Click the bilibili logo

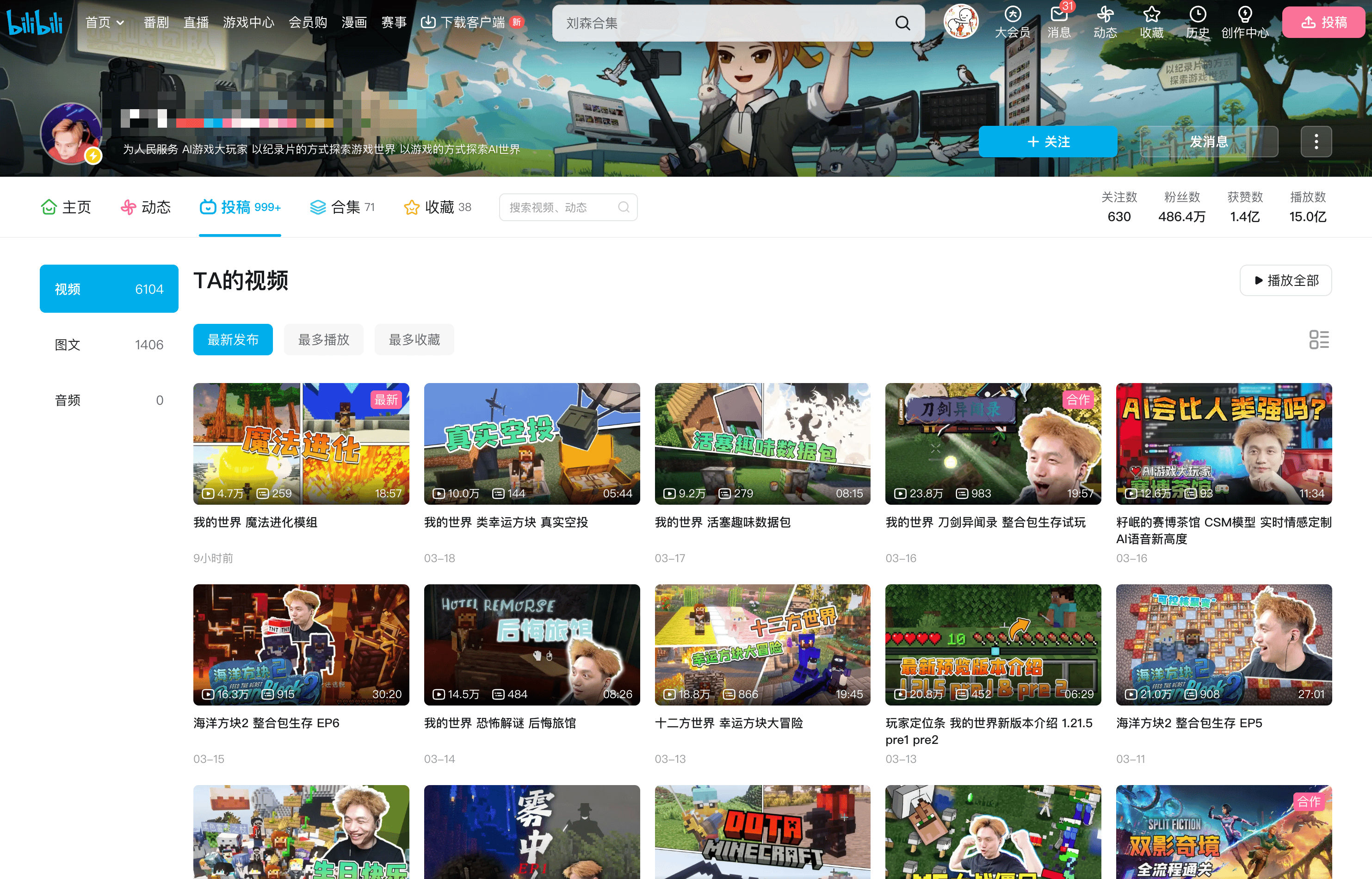click(34, 22)
